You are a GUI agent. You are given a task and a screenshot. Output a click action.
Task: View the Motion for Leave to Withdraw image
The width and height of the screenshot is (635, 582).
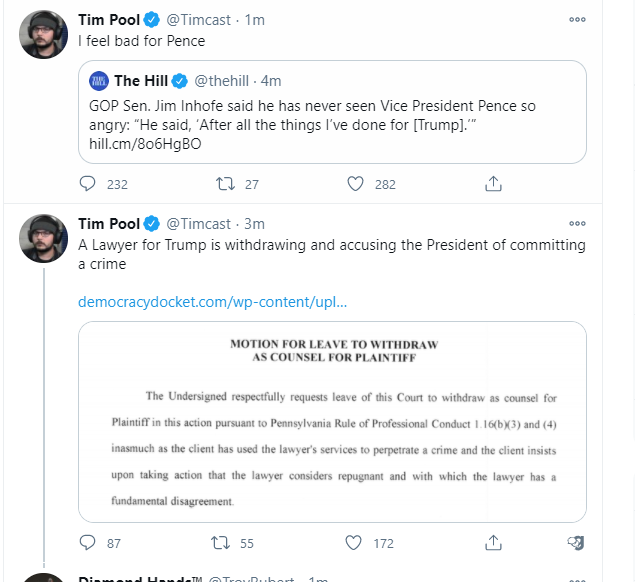tap(332, 422)
